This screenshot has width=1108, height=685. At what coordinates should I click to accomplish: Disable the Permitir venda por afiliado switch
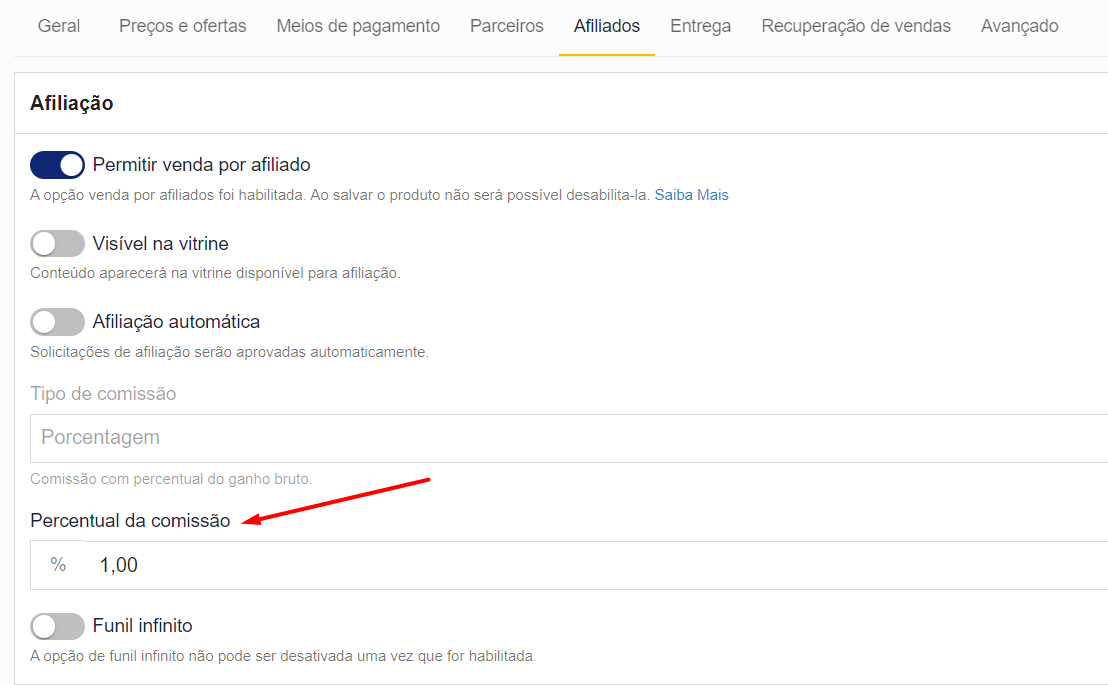(57, 165)
